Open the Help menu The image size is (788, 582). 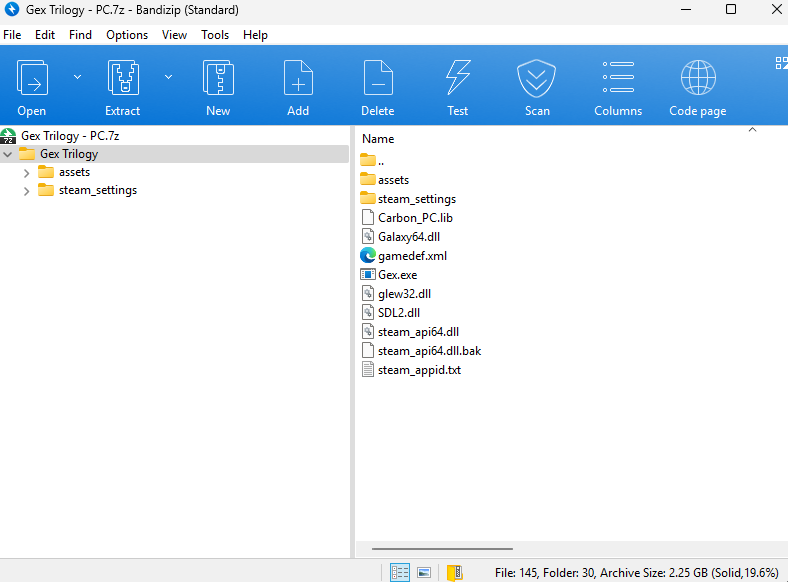pos(255,35)
